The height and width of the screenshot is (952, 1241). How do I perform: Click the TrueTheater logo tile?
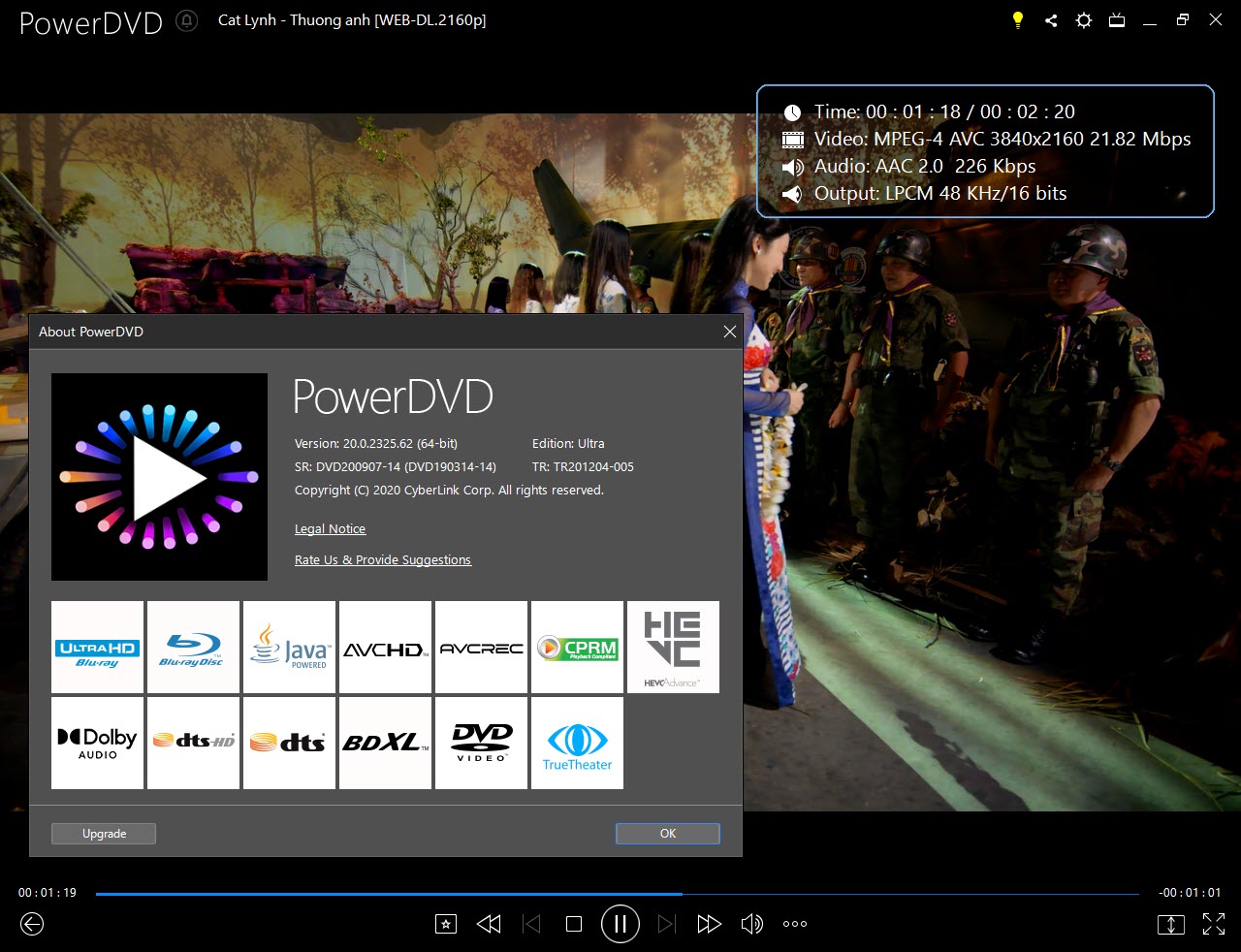pos(577,743)
